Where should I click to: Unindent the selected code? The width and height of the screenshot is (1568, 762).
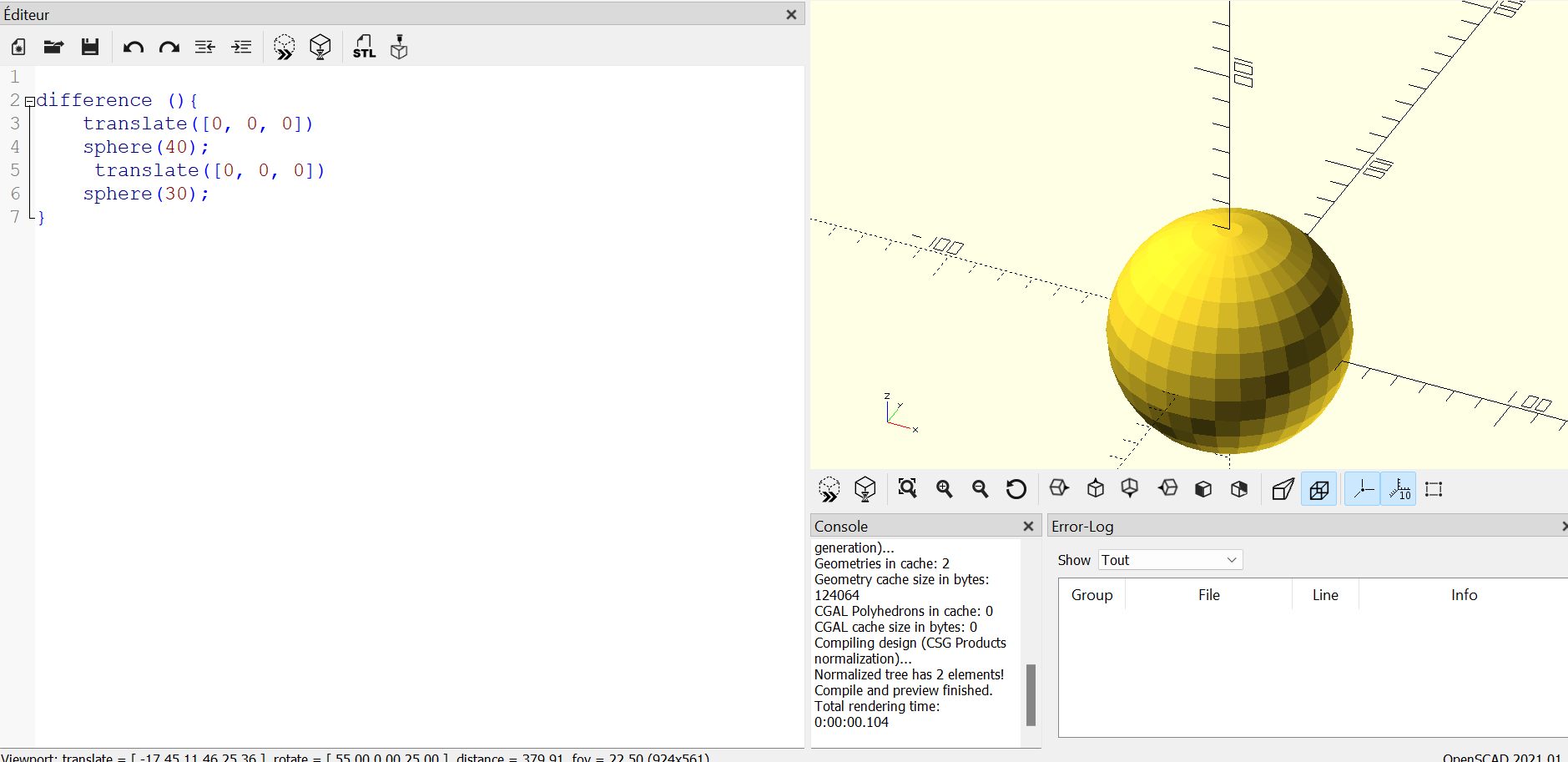tap(205, 47)
